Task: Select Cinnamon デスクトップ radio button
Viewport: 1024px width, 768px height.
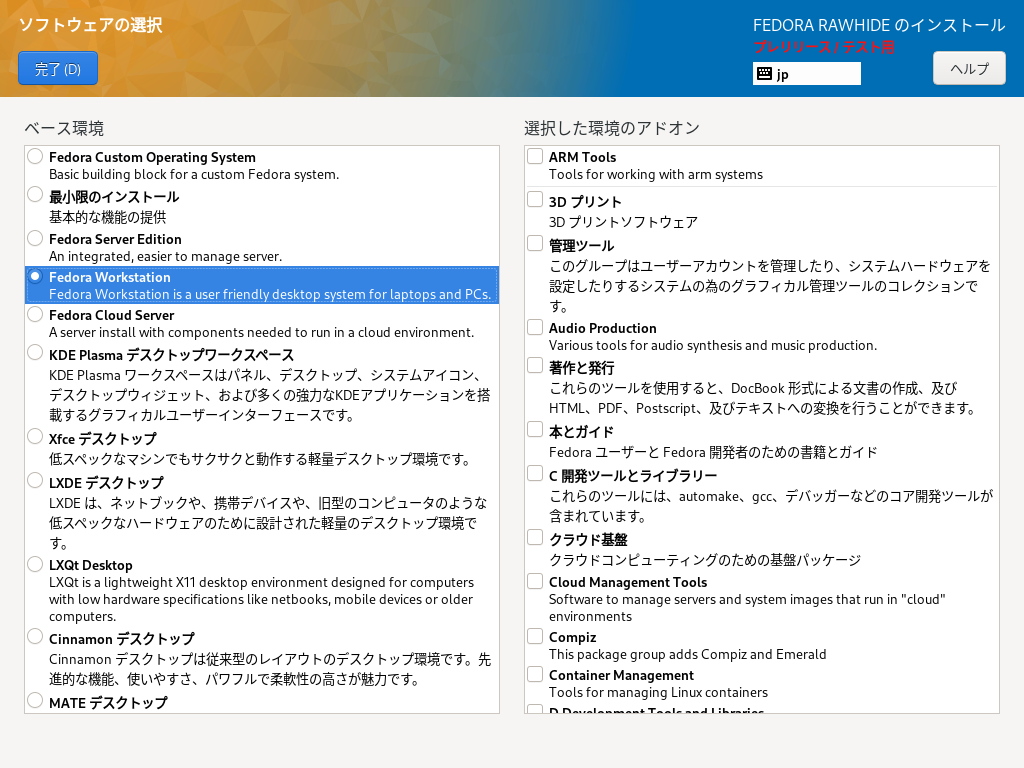Action: pos(35,637)
